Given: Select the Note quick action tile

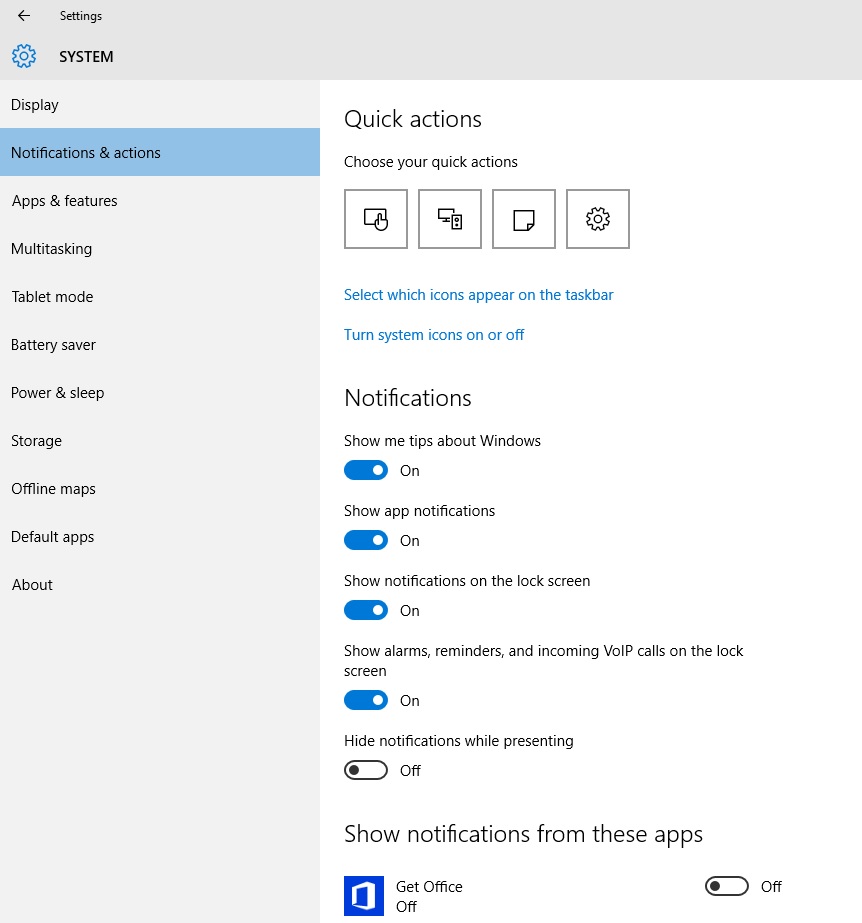Looking at the screenshot, I should click(524, 219).
